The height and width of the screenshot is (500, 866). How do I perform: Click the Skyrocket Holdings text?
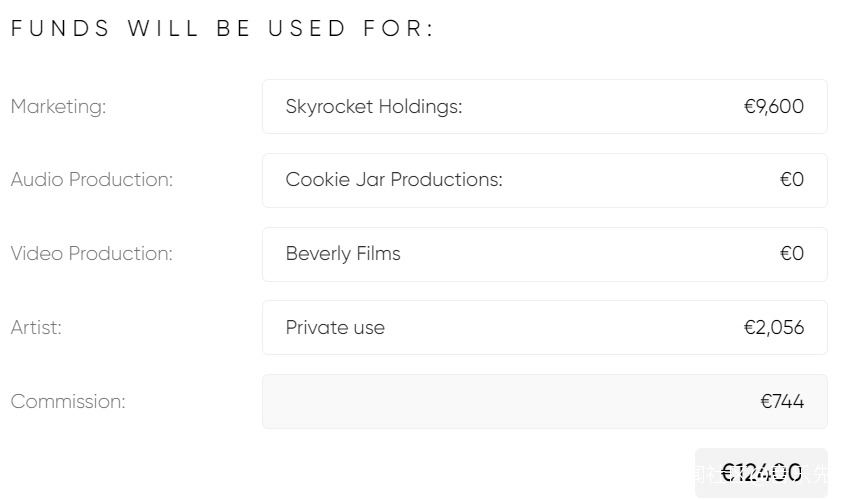[x=374, y=107]
